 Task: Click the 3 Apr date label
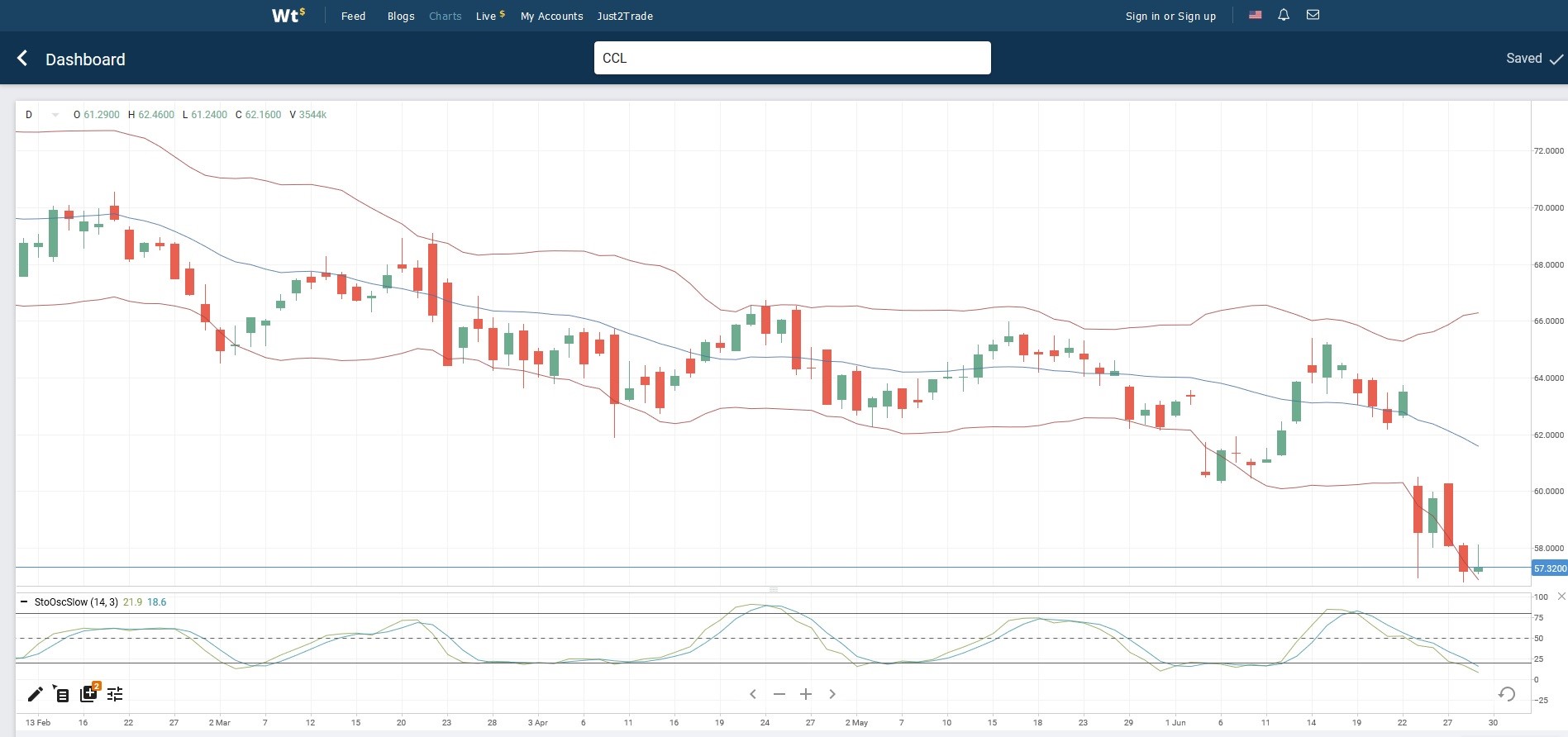point(538,723)
